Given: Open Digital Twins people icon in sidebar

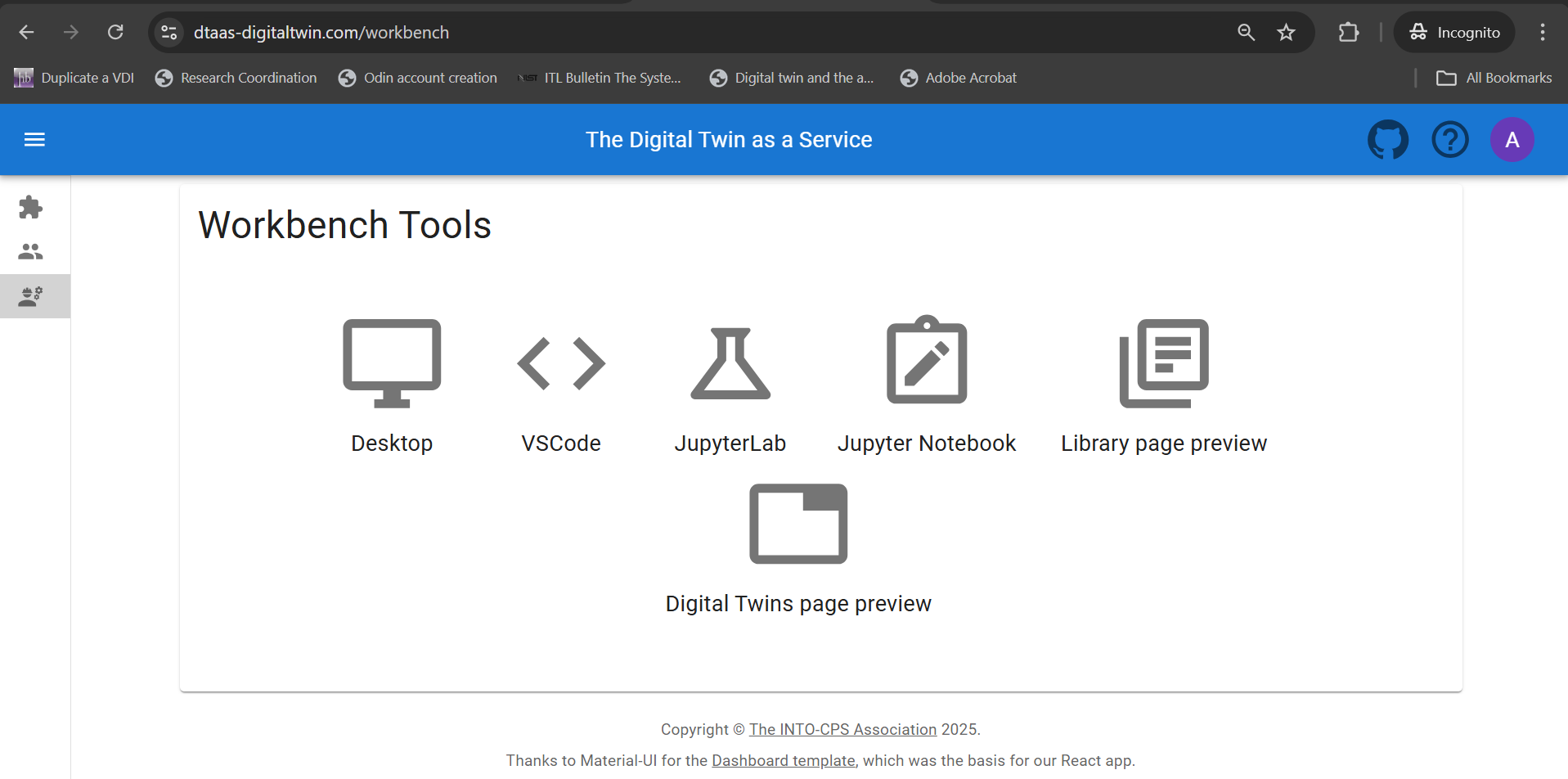Looking at the screenshot, I should pos(31,252).
